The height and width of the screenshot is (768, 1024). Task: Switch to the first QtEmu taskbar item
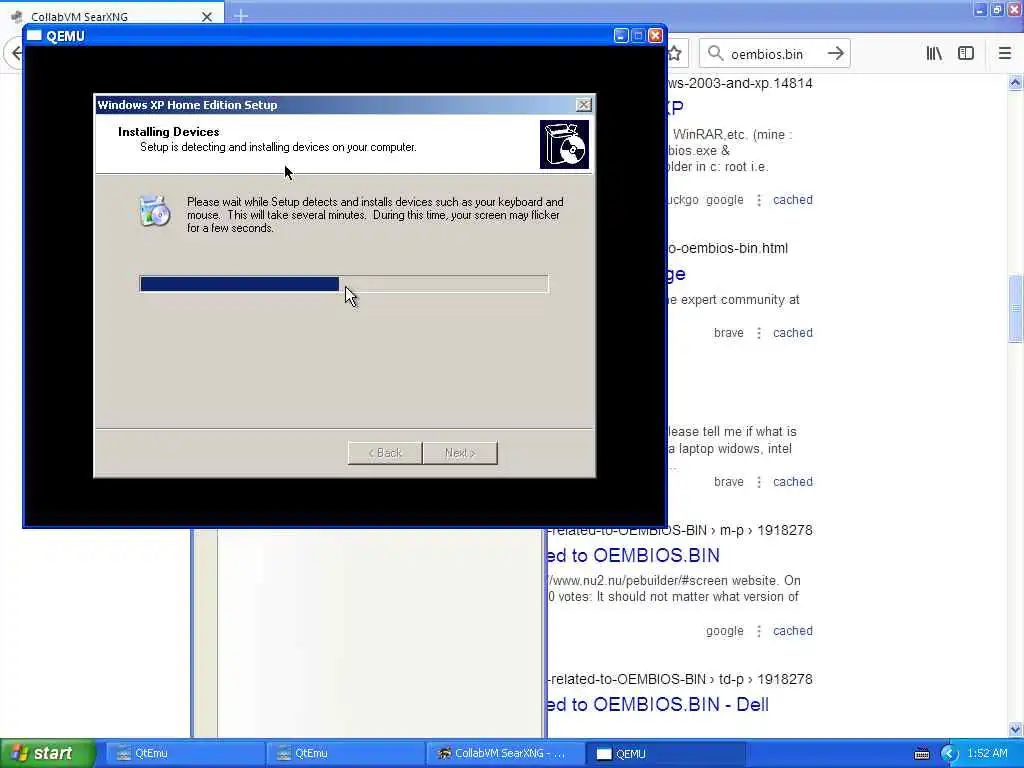point(184,754)
